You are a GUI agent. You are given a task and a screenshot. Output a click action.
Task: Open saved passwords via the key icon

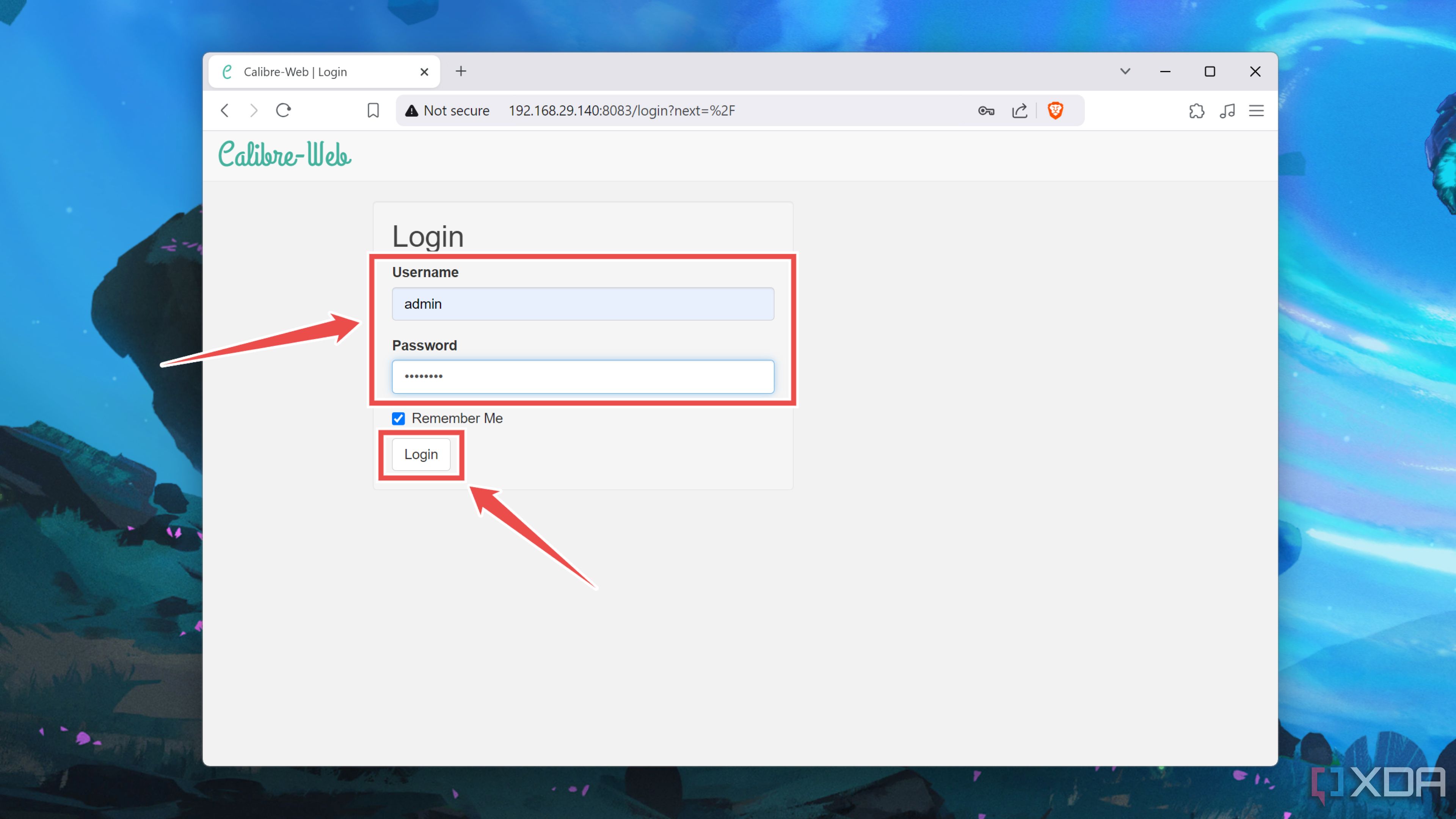pyautogui.click(x=986, y=111)
